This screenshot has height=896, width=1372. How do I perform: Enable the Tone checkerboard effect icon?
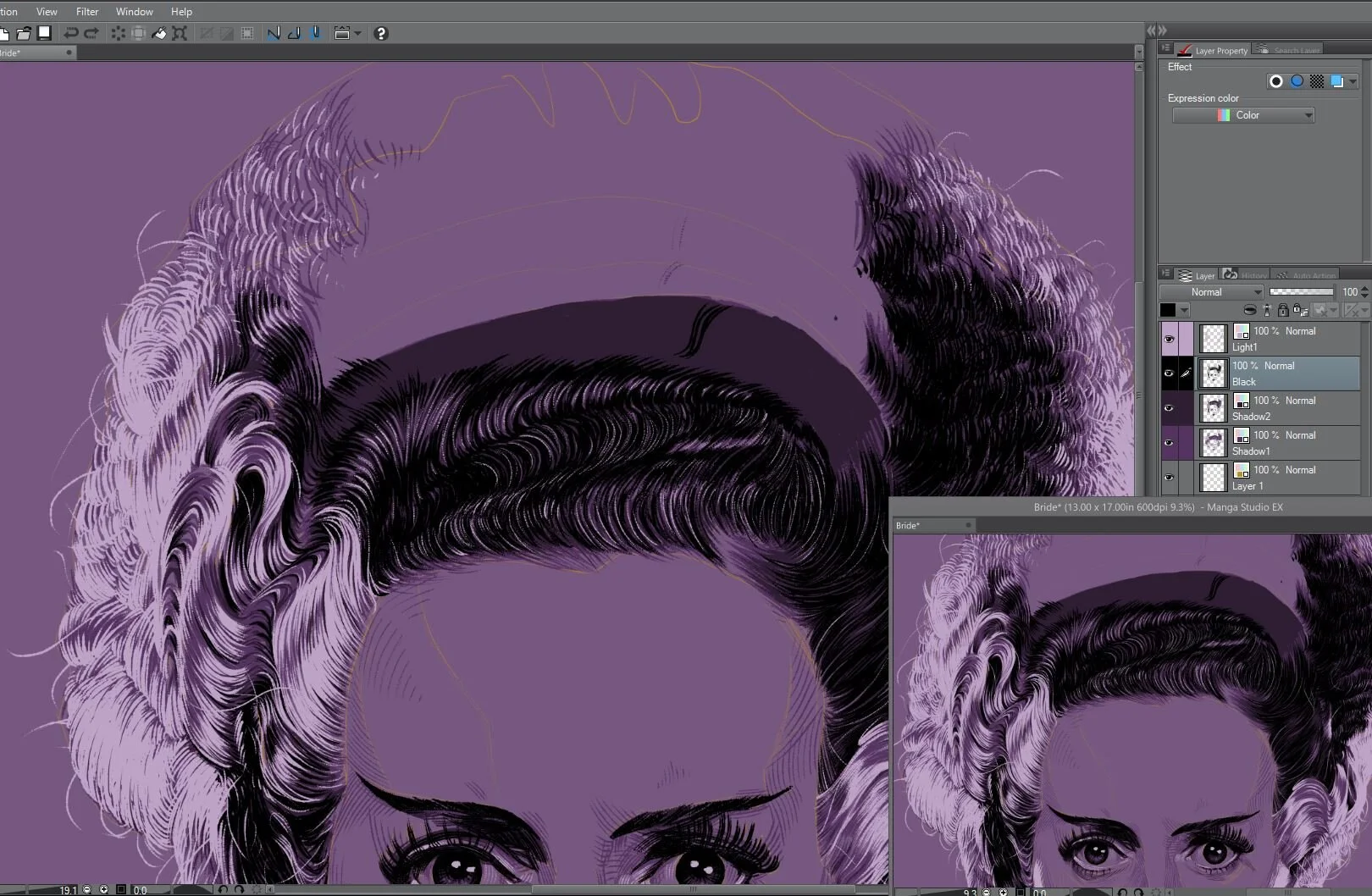pyautogui.click(x=1317, y=81)
